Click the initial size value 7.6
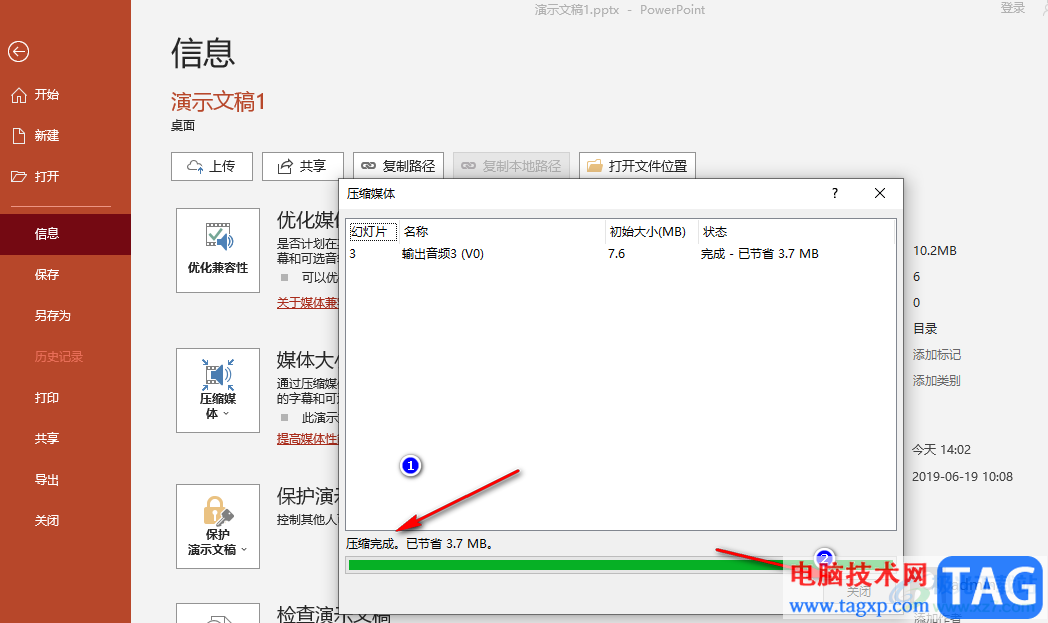This screenshot has width=1048, height=623. click(616, 254)
